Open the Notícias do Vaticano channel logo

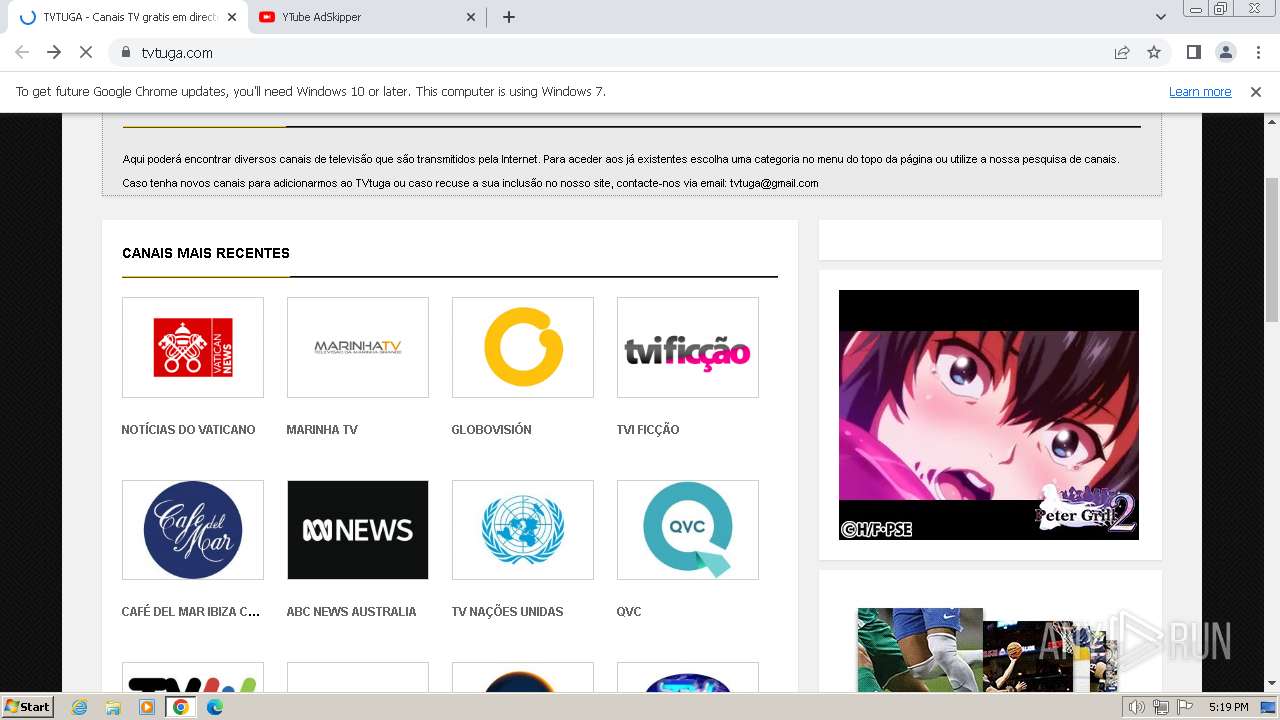coord(193,347)
